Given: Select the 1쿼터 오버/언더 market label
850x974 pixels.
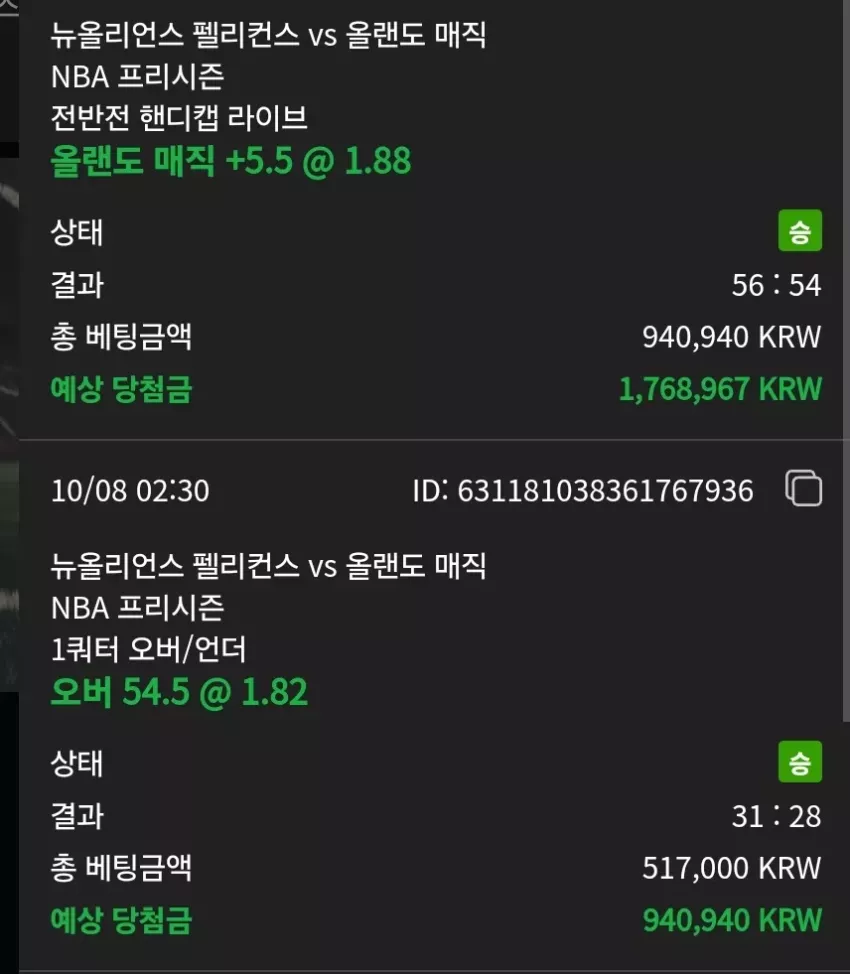Looking at the screenshot, I should coord(149,649).
